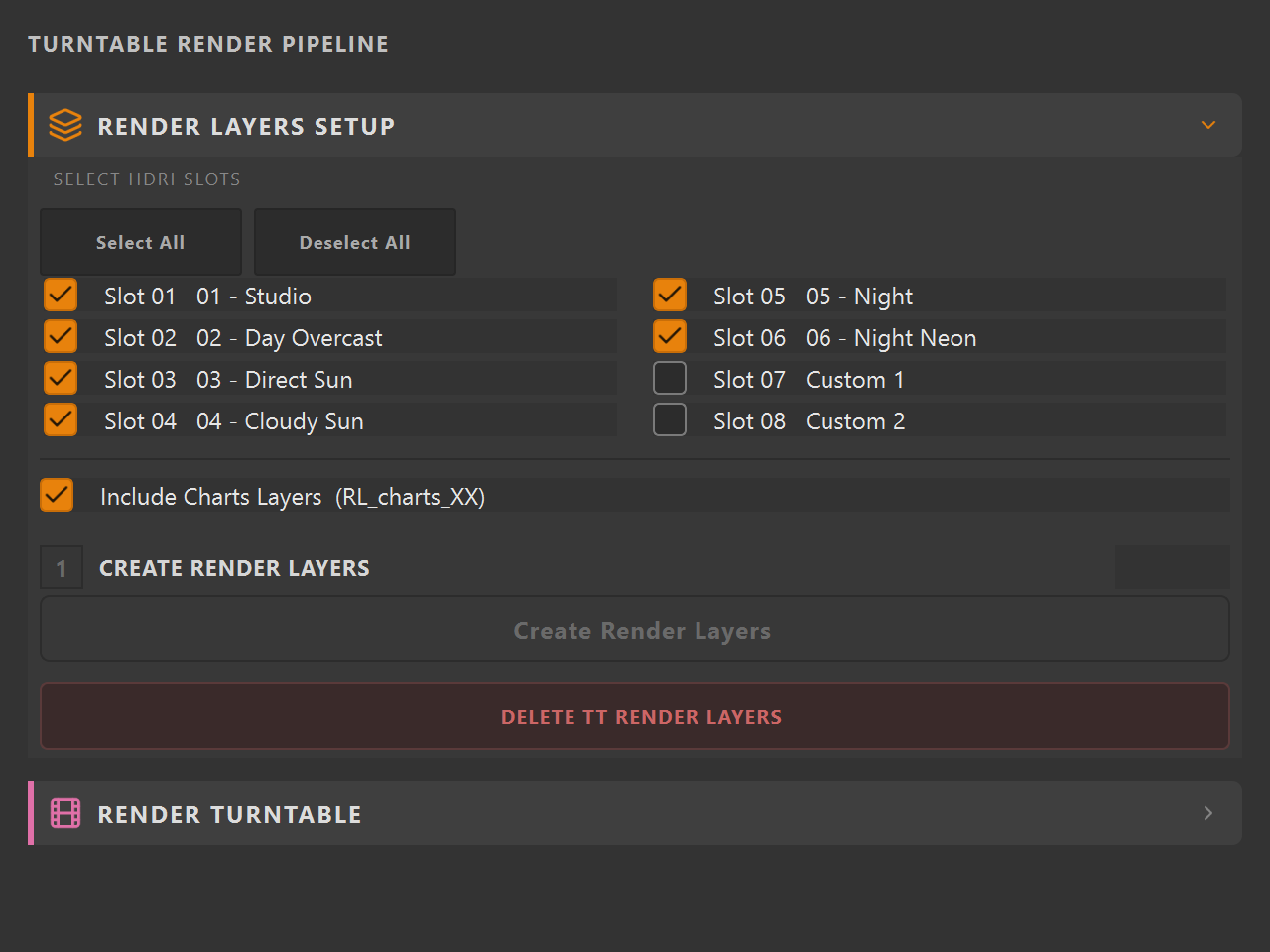The image size is (1270, 952).
Task: Uncheck Slot 05 Night checkbox
Action: [670, 295]
